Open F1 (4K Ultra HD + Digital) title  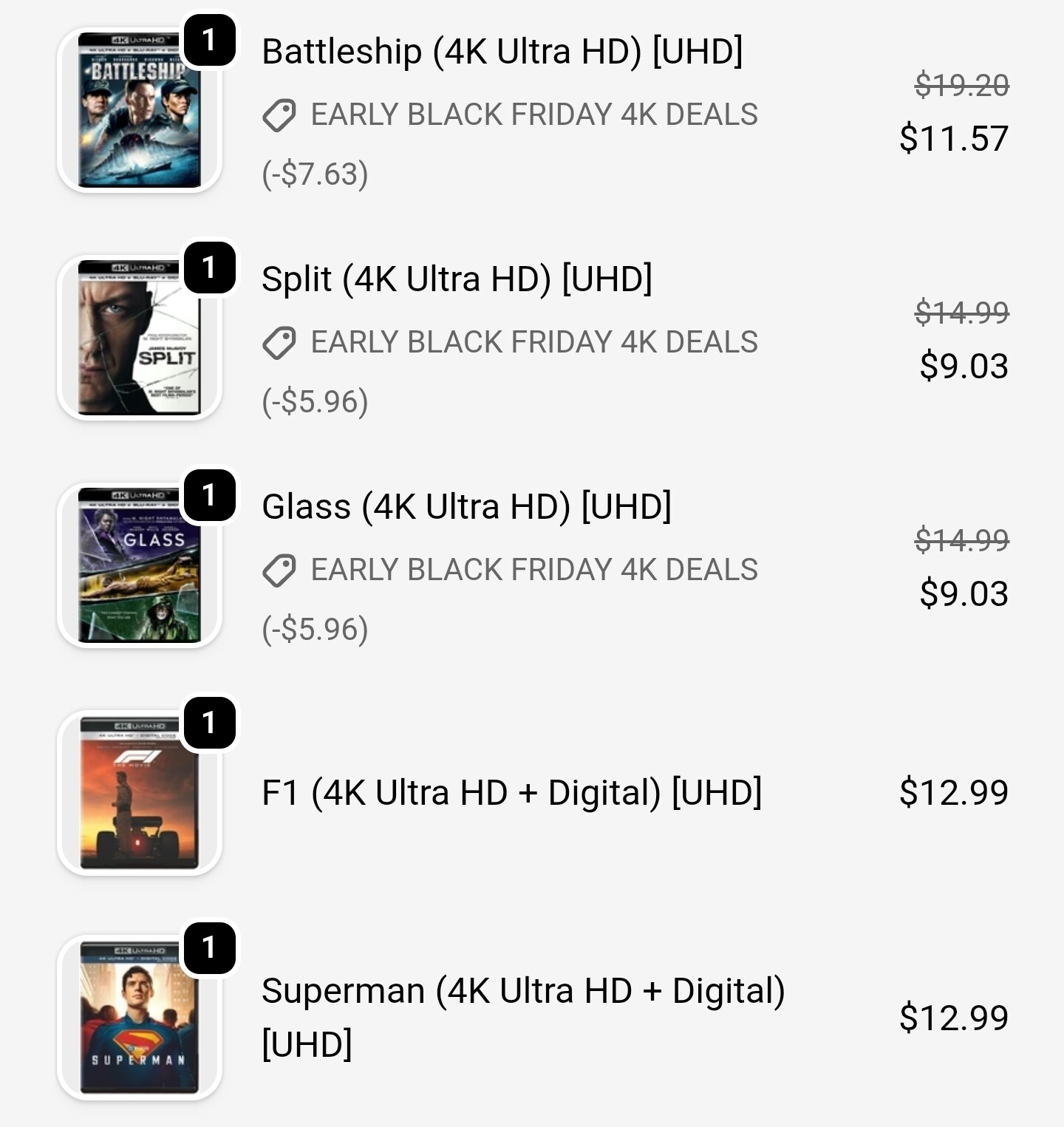pyautogui.click(x=511, y=793)
